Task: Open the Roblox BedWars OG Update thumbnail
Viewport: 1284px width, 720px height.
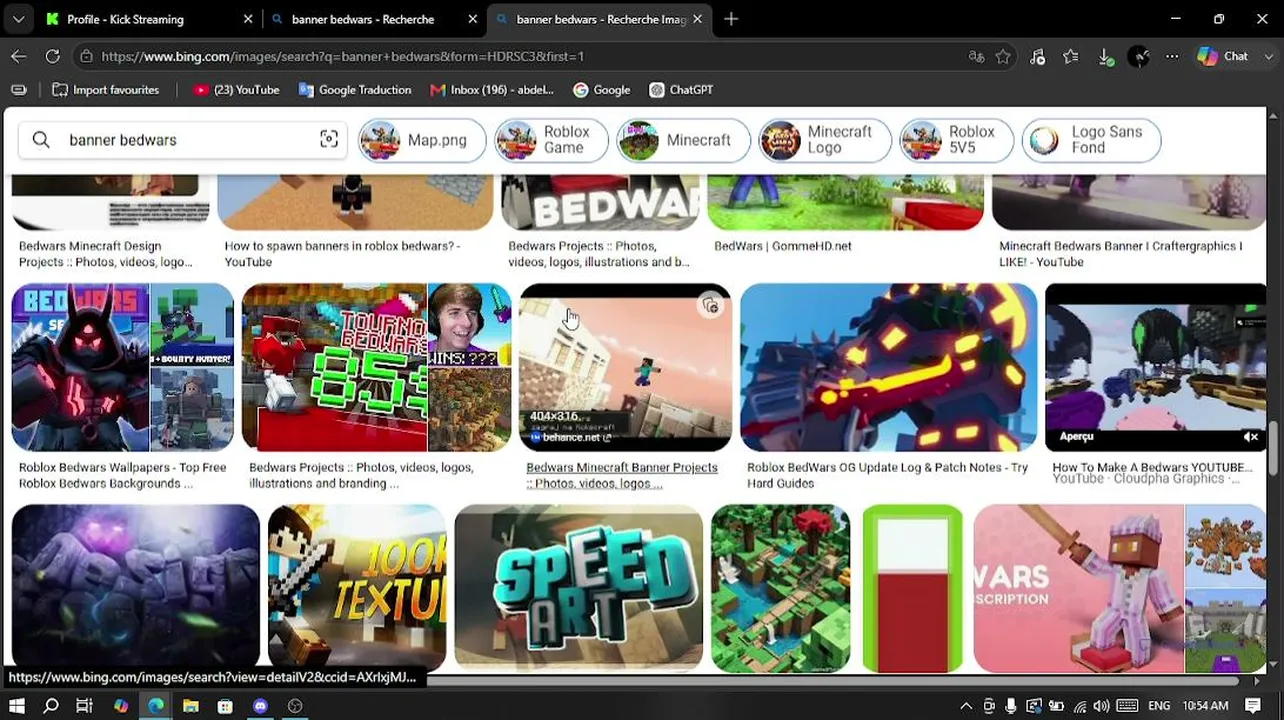Action: [x=889, y=368]
